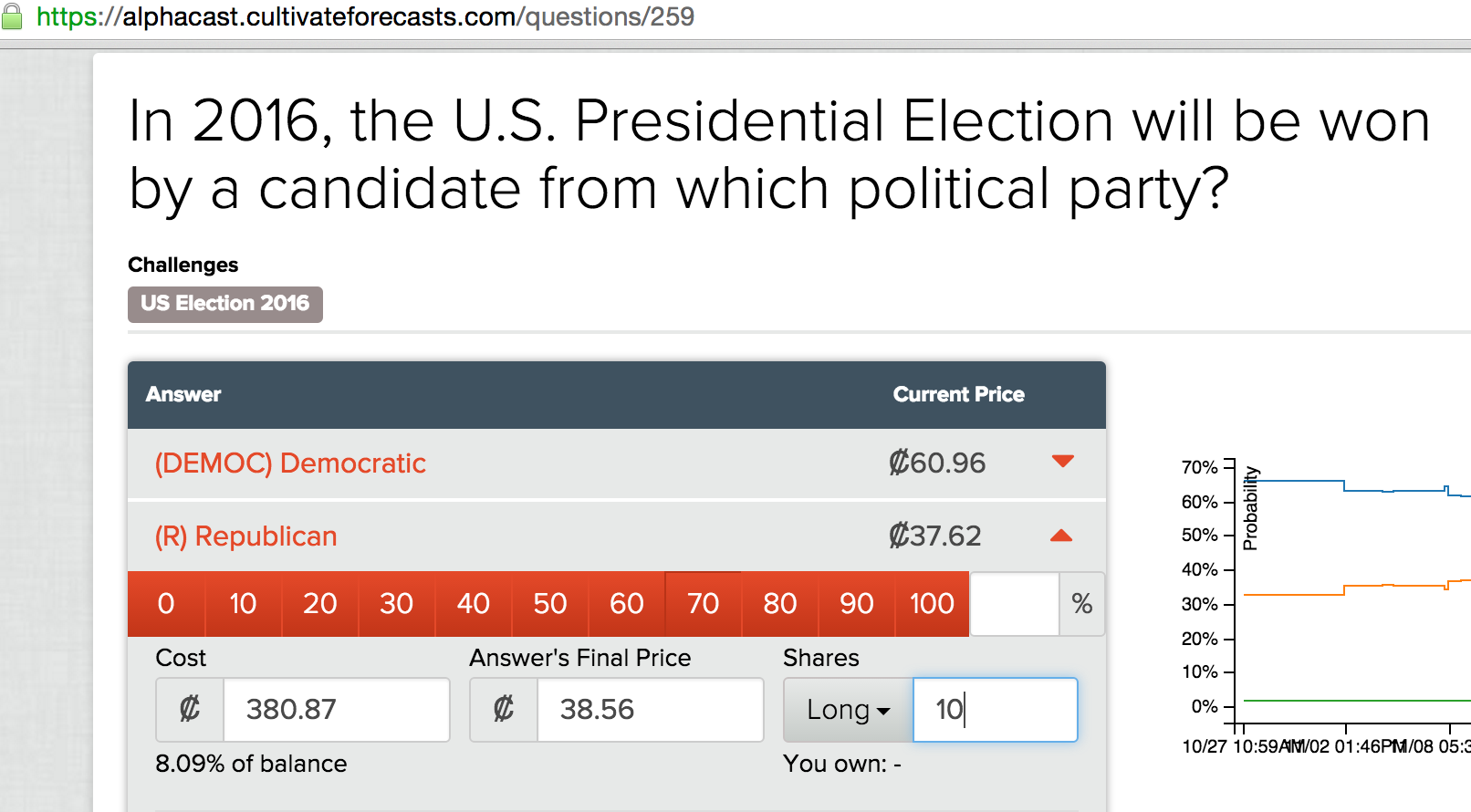Viewport: 1471px width, 812px height.
Task: Set probability to 0 on the bar
Action: (166, 603)
